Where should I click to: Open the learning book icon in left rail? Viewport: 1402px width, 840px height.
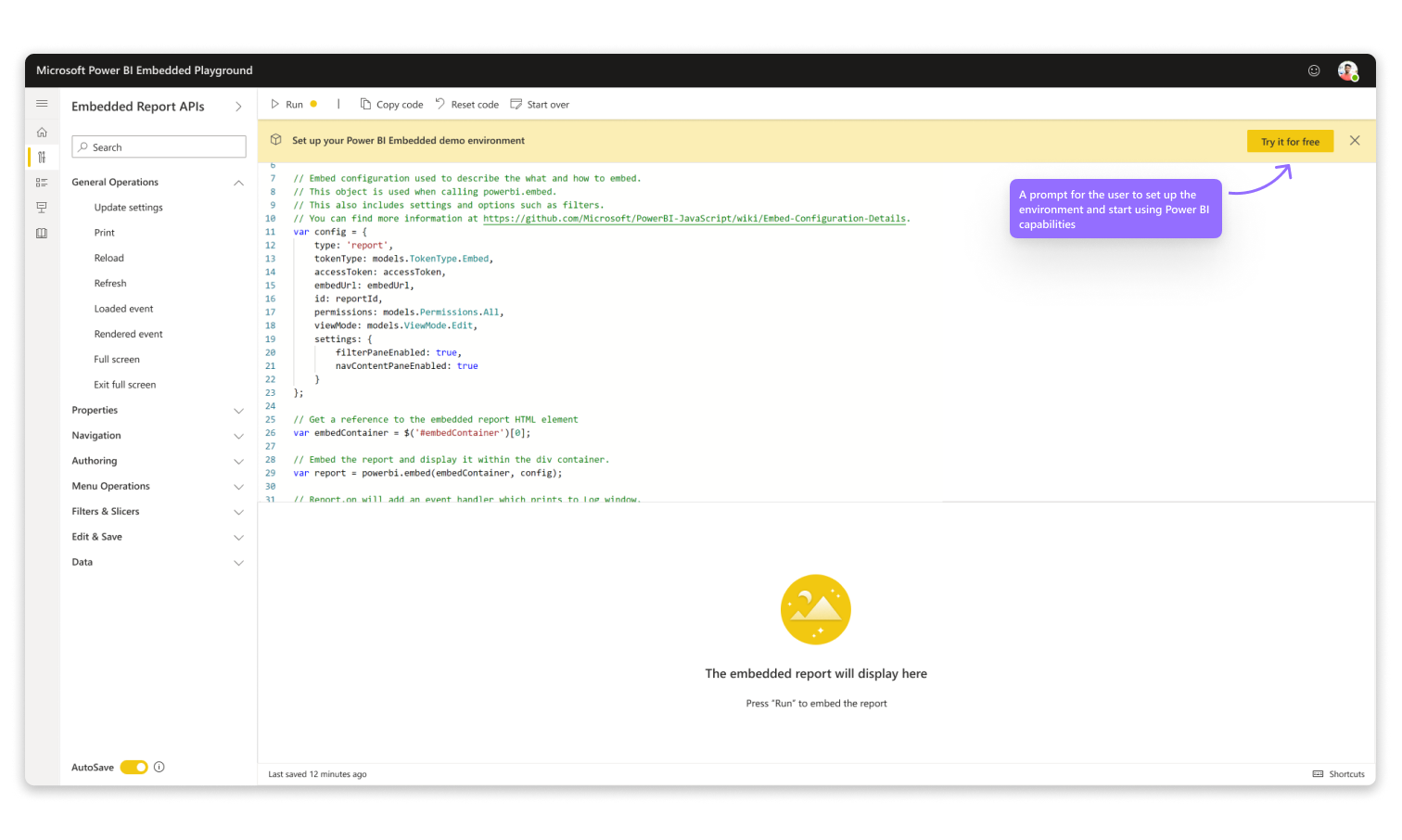point(42,234)
